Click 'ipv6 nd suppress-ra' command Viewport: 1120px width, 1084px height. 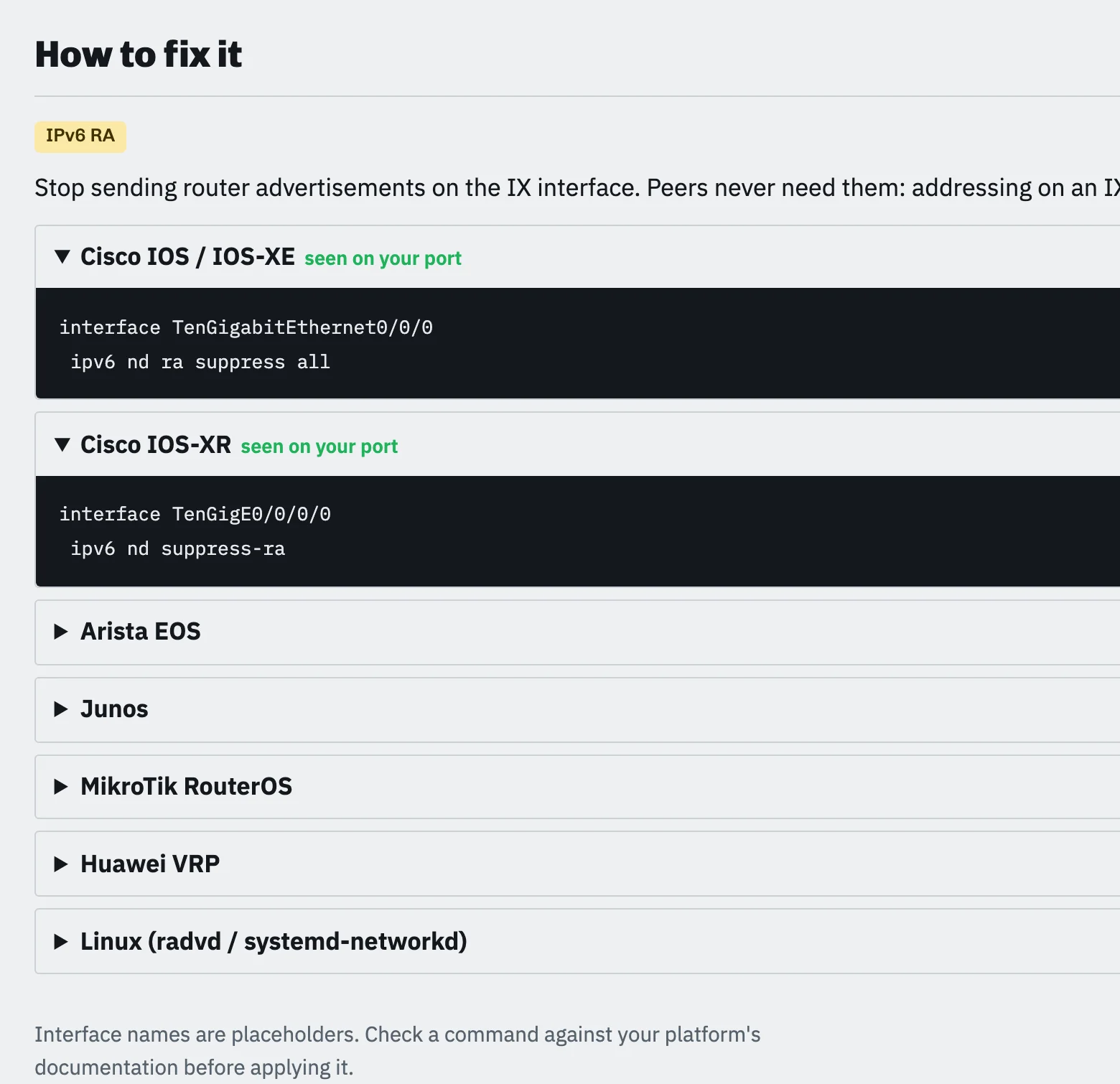pos(178,549)
